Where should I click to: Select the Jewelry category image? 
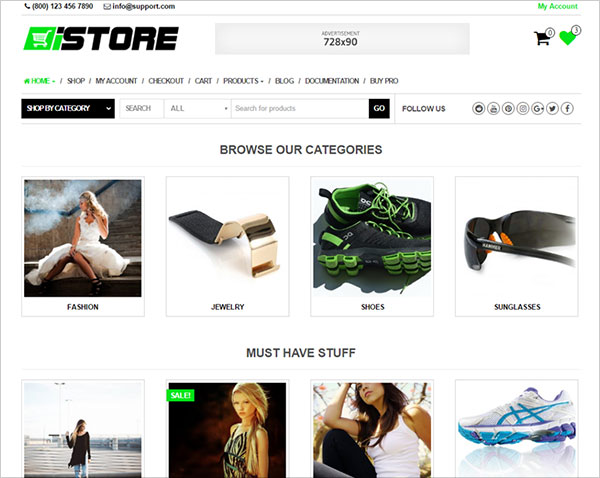point(227,238)
